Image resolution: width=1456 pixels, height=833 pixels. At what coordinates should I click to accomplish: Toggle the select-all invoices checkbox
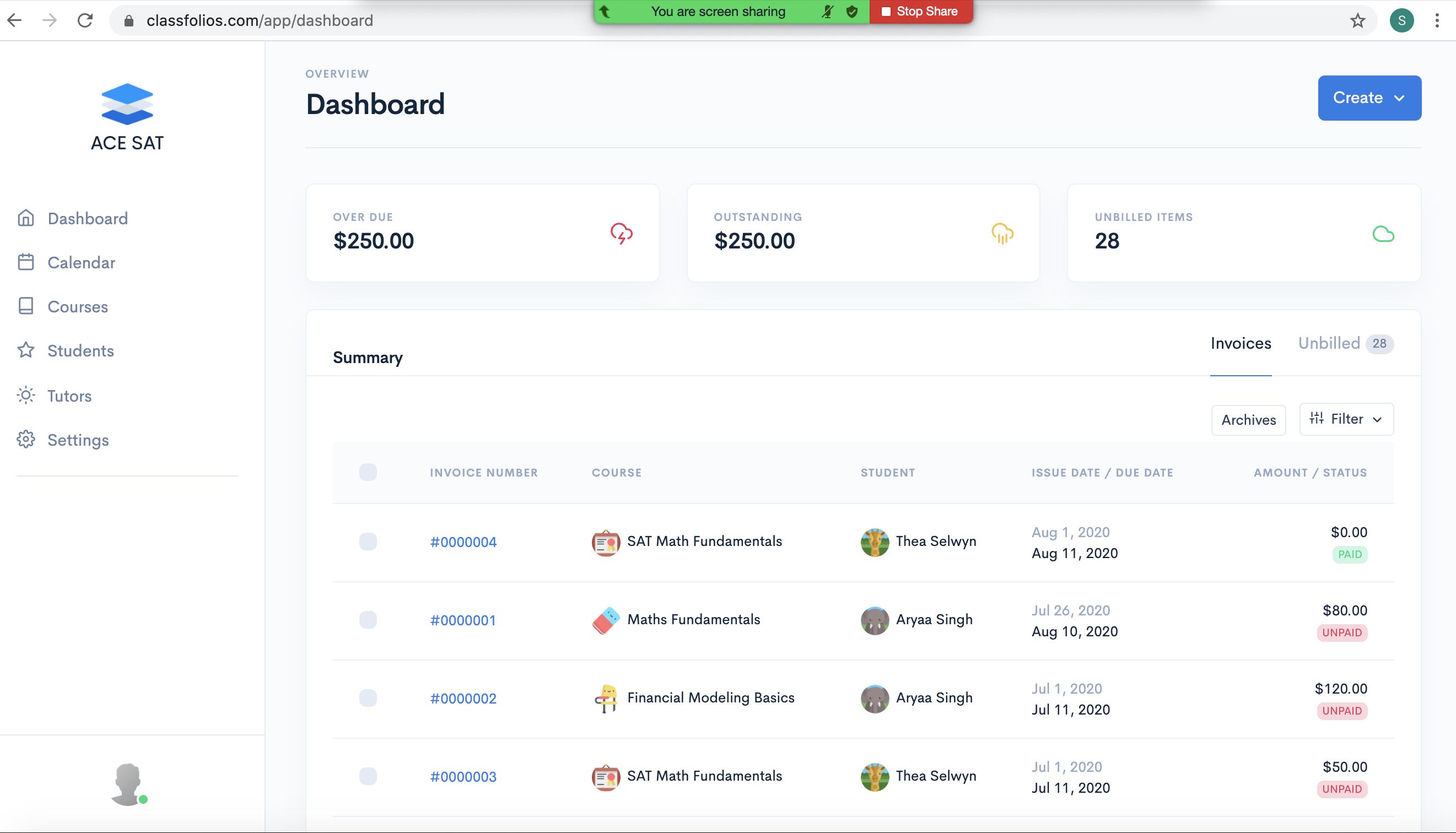(x=368, y=472)
